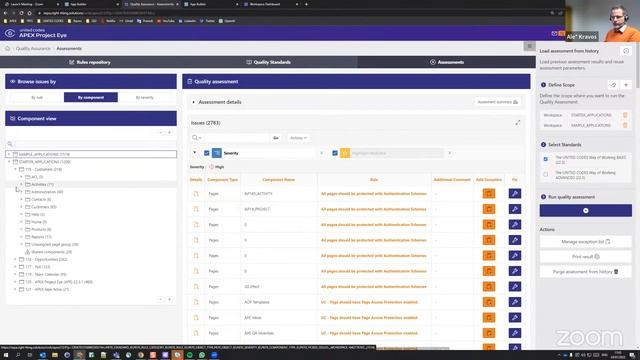Add exception for AP14_PROJECT issue
Screen dimensions: 640x360
489,209
